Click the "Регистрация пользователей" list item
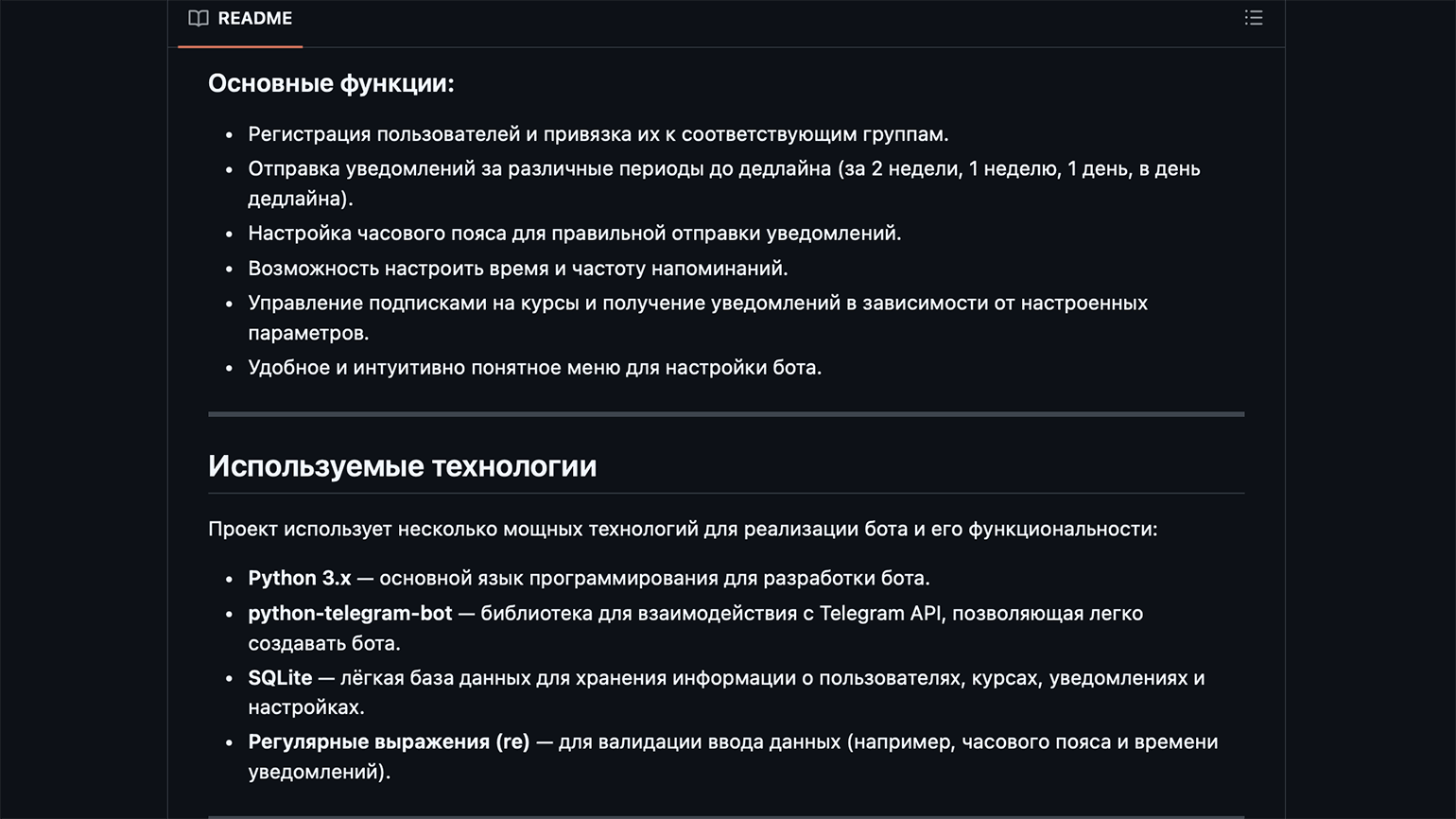The image size is (1456, 819). click(598, 134)
